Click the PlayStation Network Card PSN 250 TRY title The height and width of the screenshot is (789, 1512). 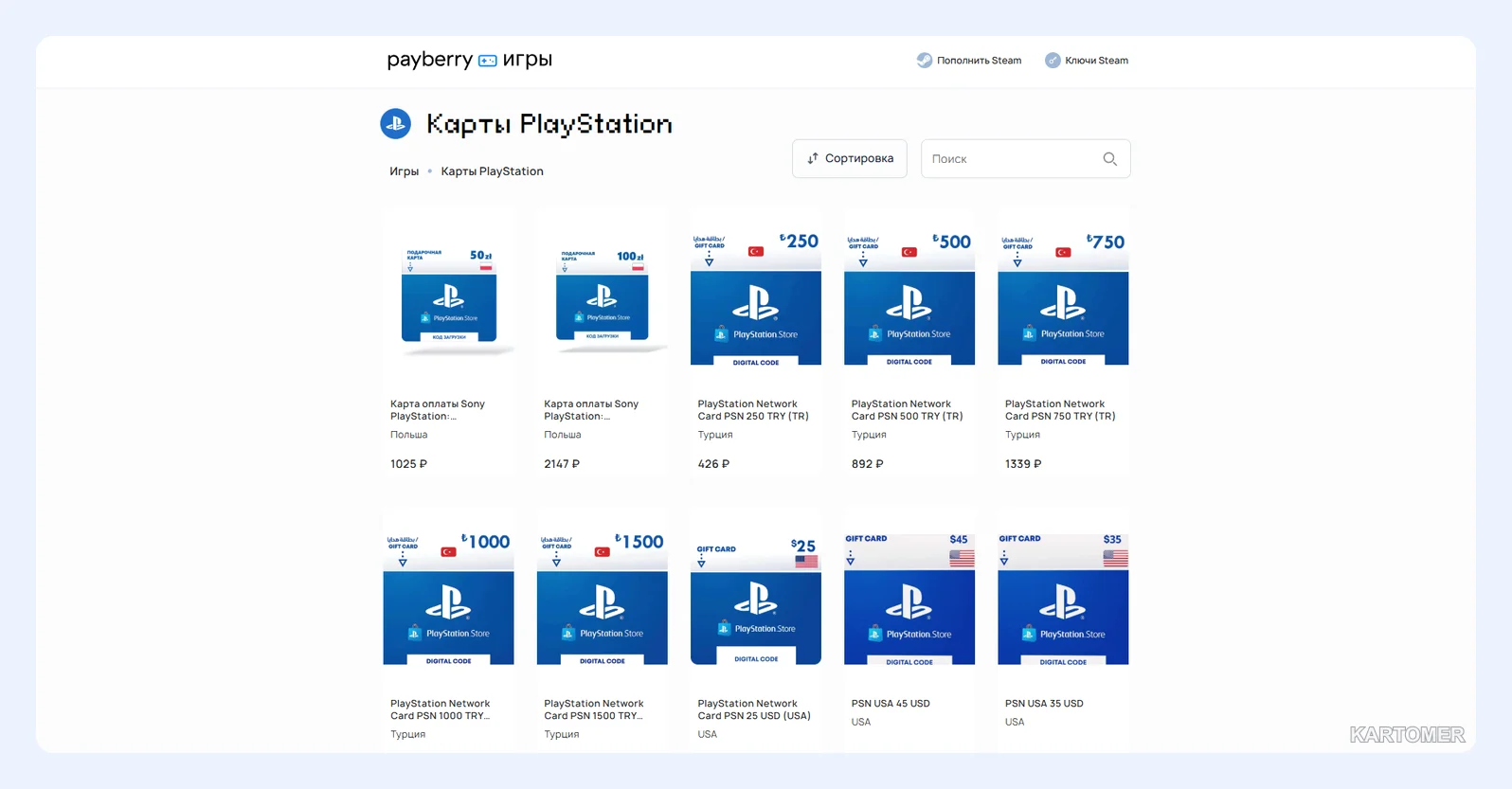tap(754, 410)
